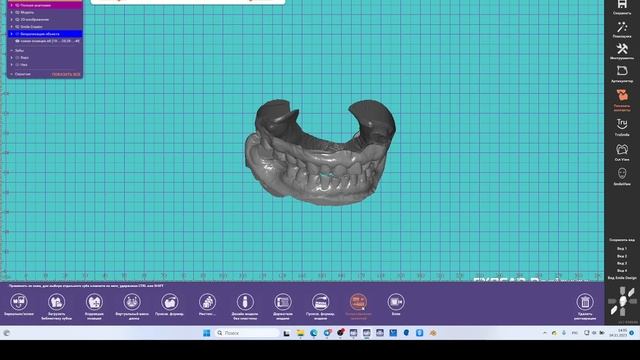Image resolution: width=640 pixels, height=360 pixels.
Task: Click the Windows taskbar search field Поиск
Action: coord(247,333)
